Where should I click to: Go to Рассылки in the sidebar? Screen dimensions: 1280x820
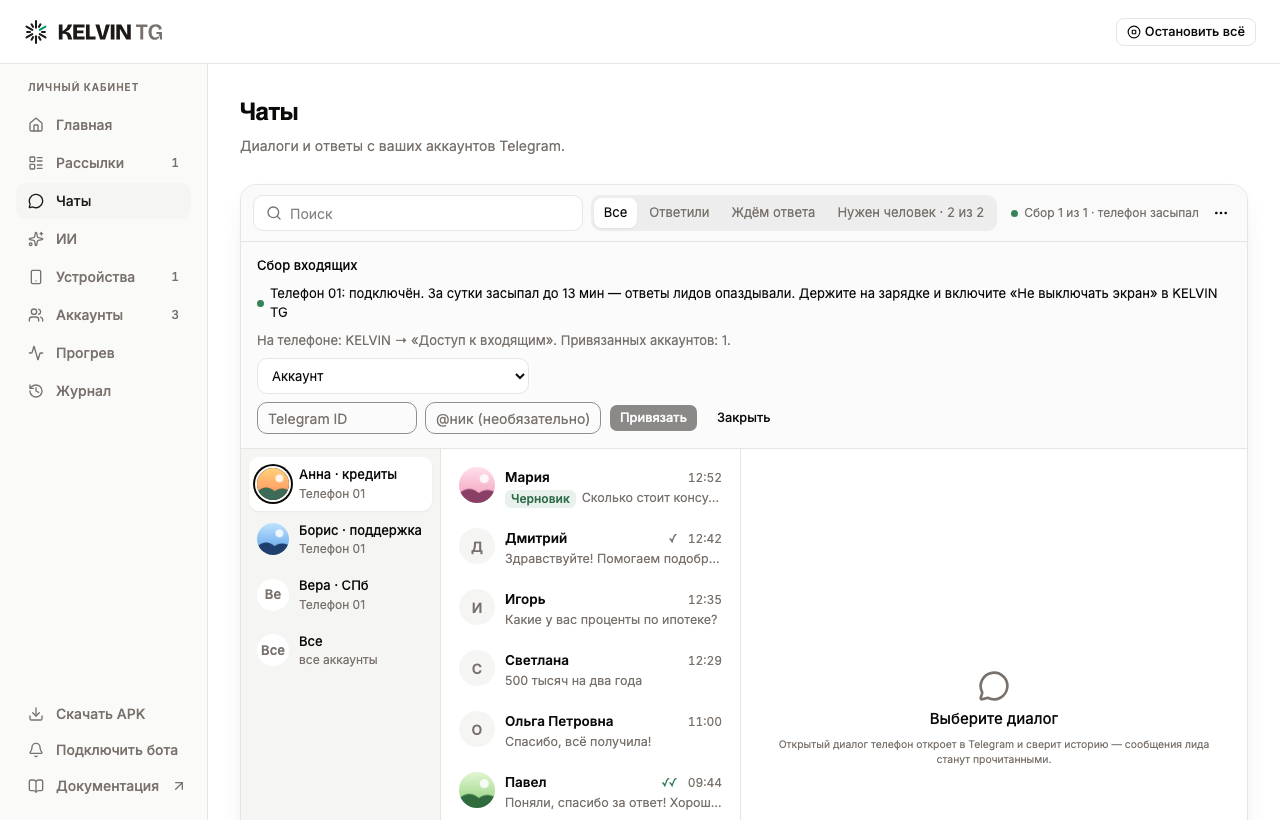104,163
